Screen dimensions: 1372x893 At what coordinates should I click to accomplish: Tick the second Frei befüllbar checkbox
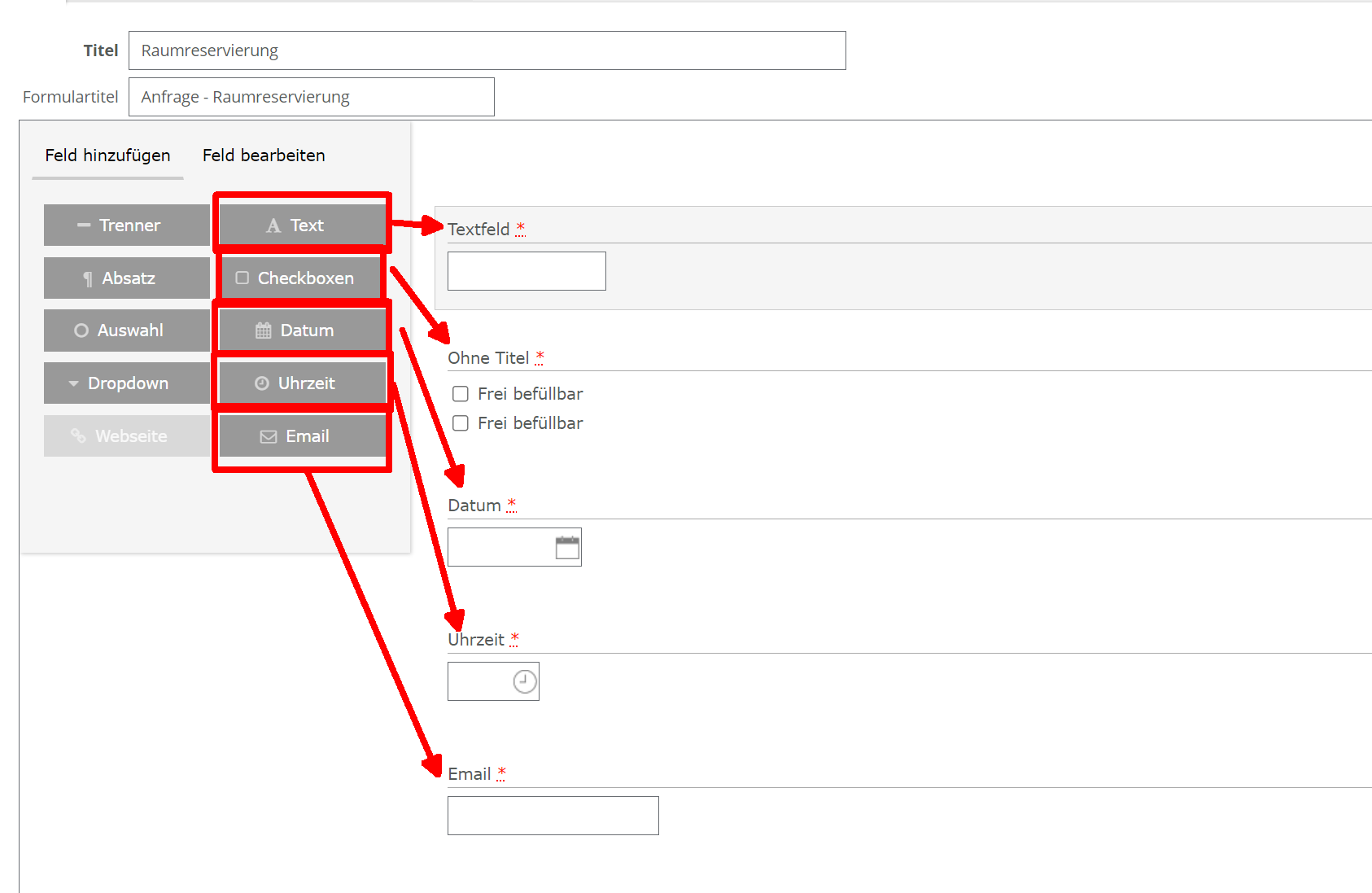point(461,423)
